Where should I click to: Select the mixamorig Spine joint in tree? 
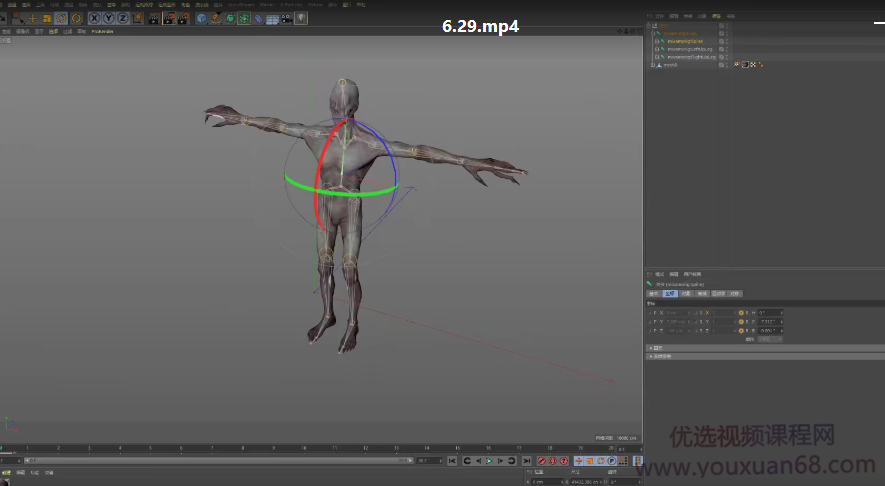click(x=686, y=41)
